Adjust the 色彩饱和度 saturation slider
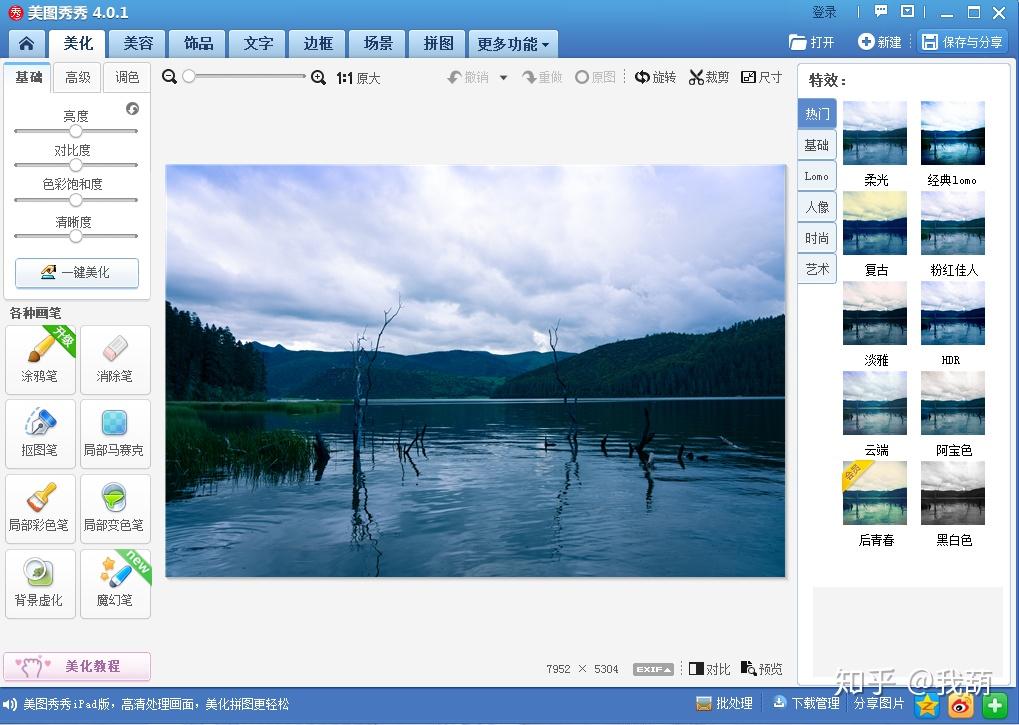1019x725 pixels. 76,199
